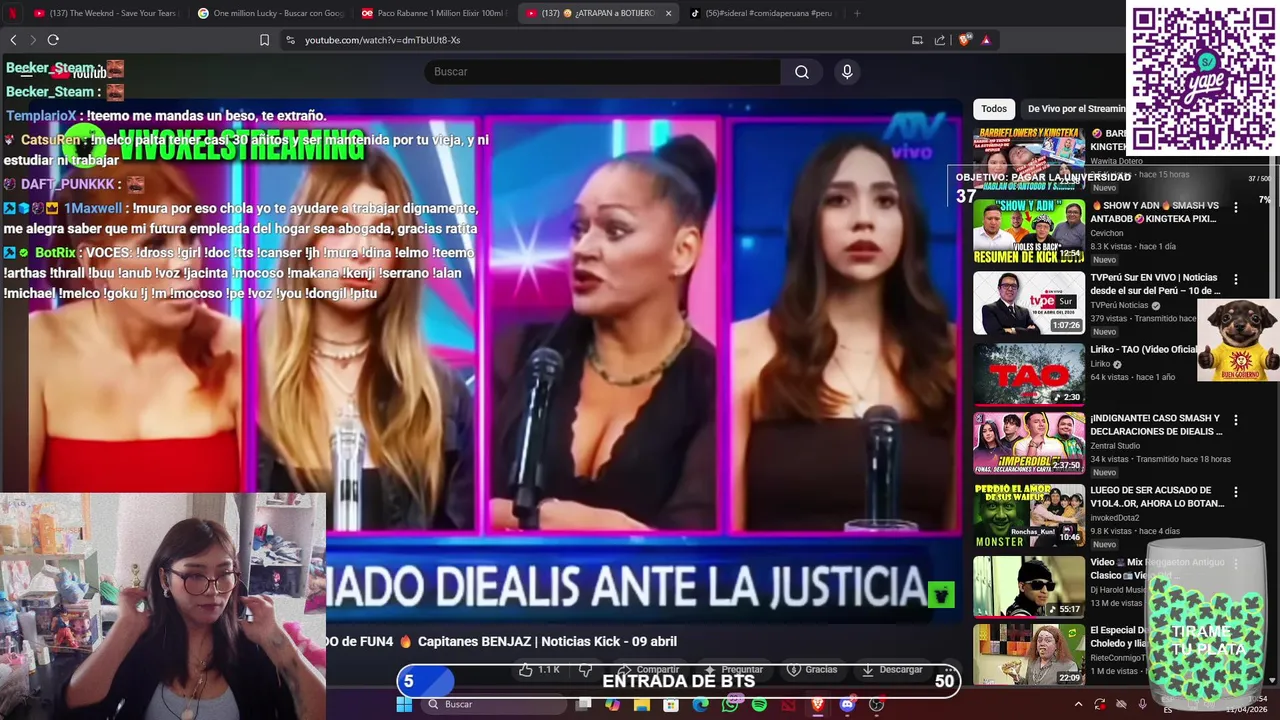Open a new browser tab with the plus
The image size is (1280, 720).
857,13
